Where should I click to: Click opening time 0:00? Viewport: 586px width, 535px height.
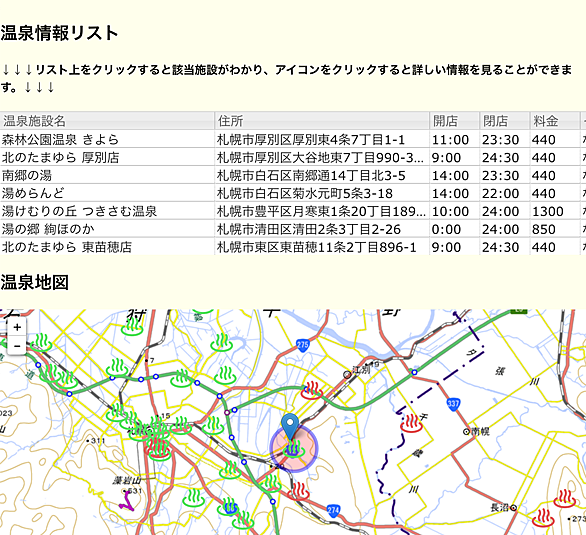coord(446,229)
